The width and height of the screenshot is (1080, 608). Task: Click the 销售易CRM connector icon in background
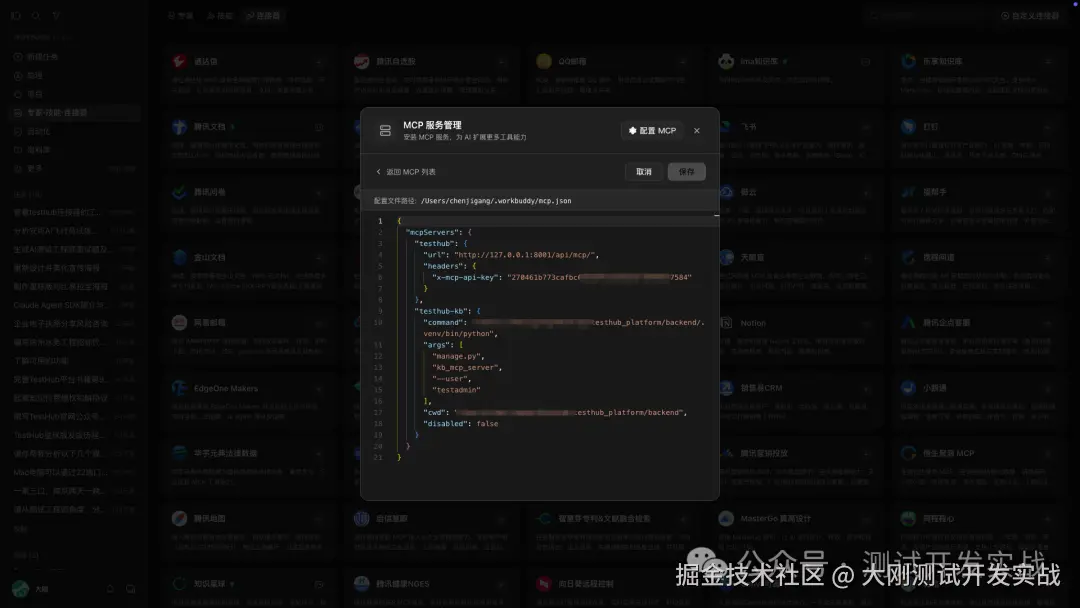click(726, 388)
